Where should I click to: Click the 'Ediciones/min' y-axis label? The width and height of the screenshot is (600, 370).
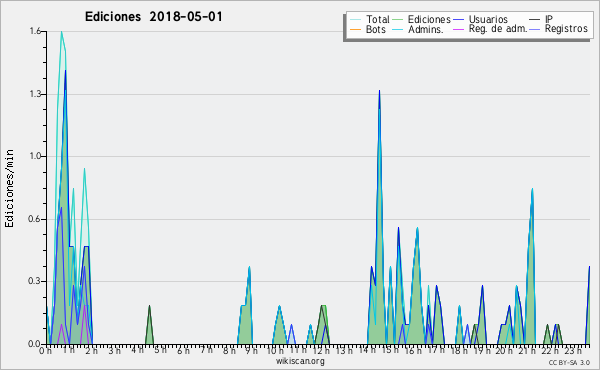pos(9,188)
